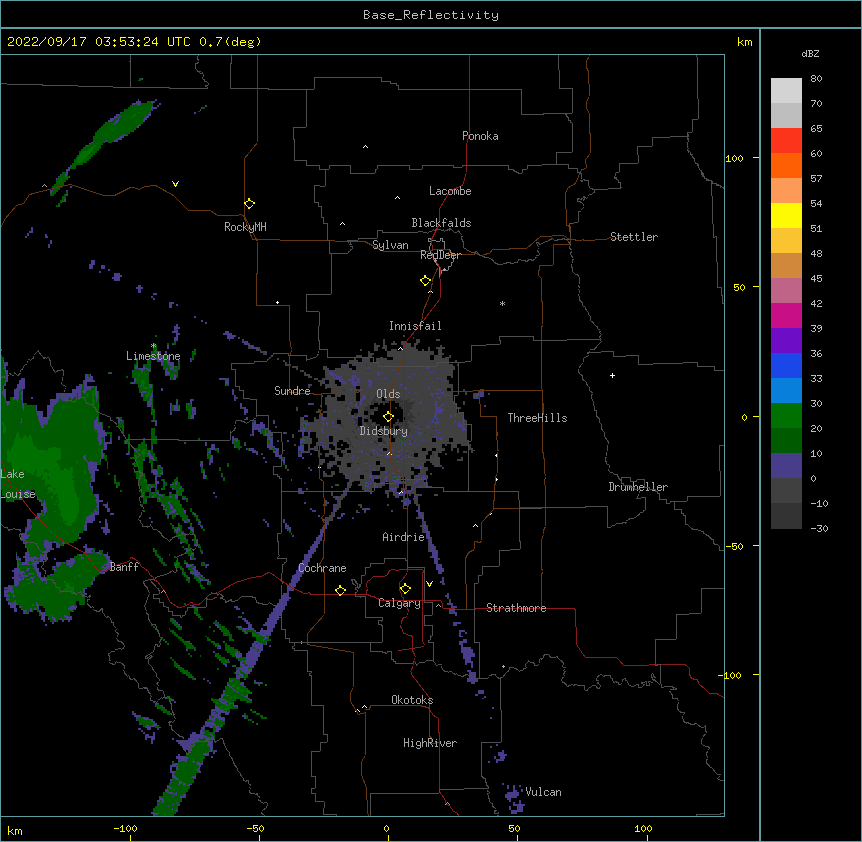Click the 50 tick on the bottom axis
This screenshot has width=862, height=842.
pyautogui.click(x=514, y=828)
